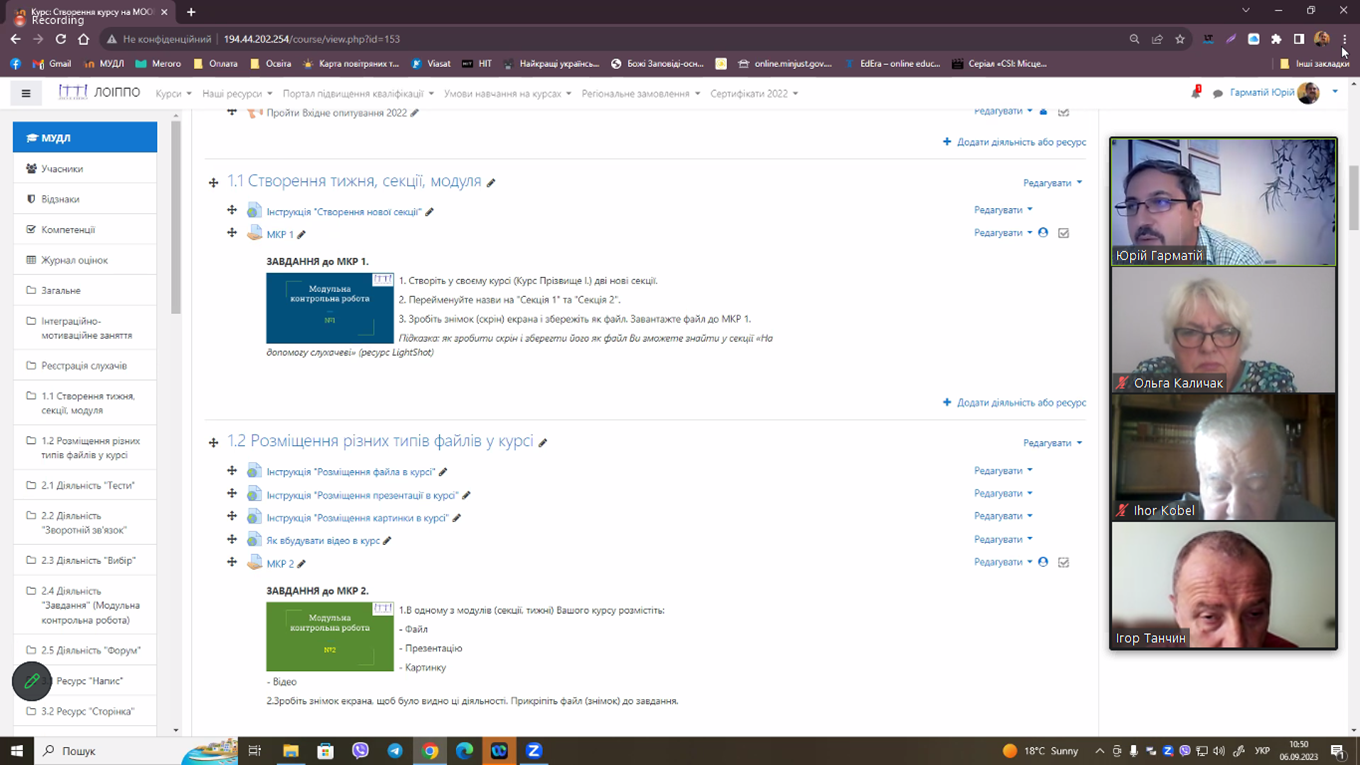Toggle completion checkbox for Вхідне опитування 2022
The width and height of the screenshot is (1360, 765).
[x=1063, y=112]
